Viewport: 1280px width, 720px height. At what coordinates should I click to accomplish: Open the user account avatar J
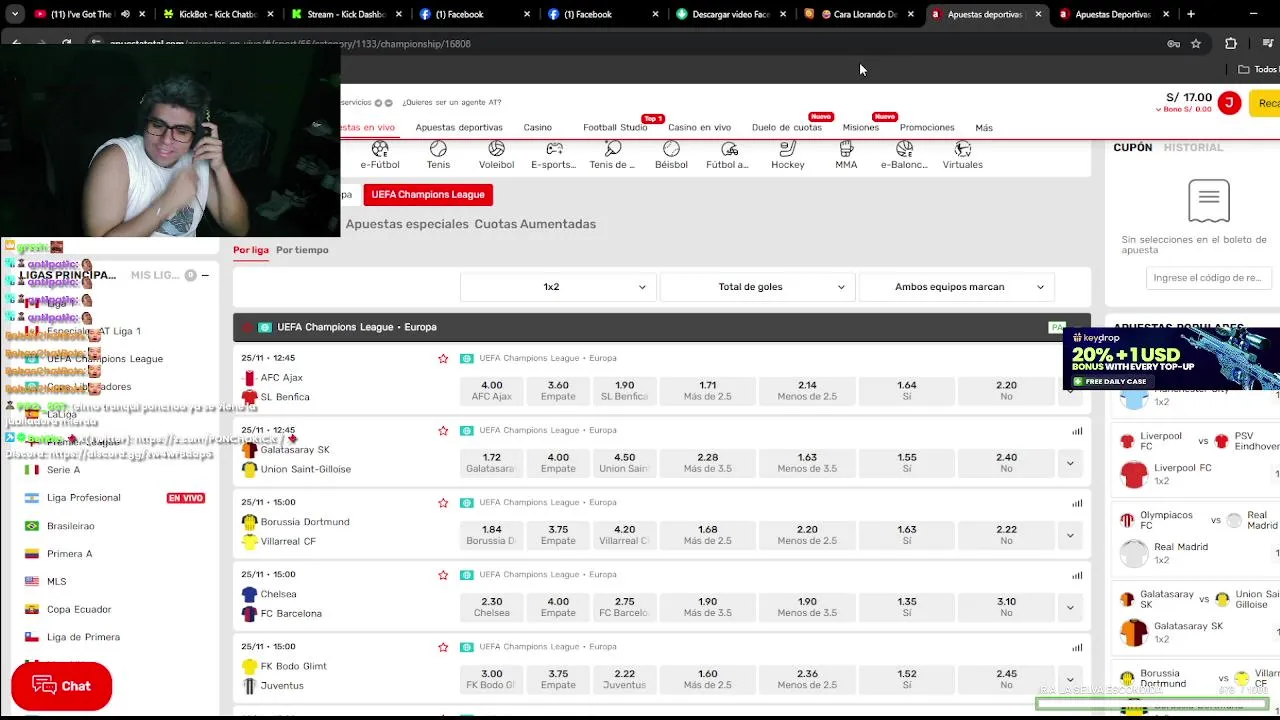1229,103
